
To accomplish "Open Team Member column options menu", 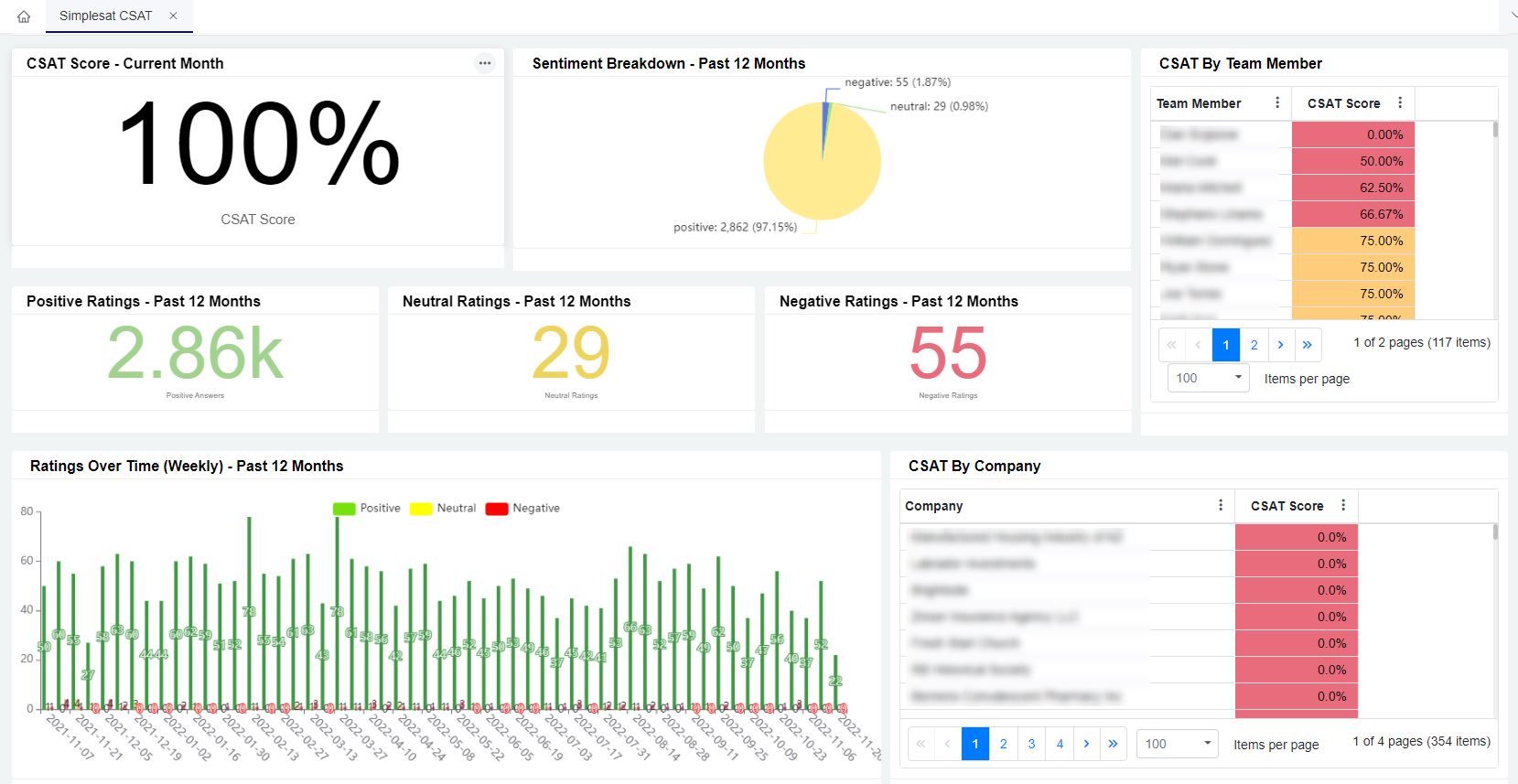I will 1277,103.
